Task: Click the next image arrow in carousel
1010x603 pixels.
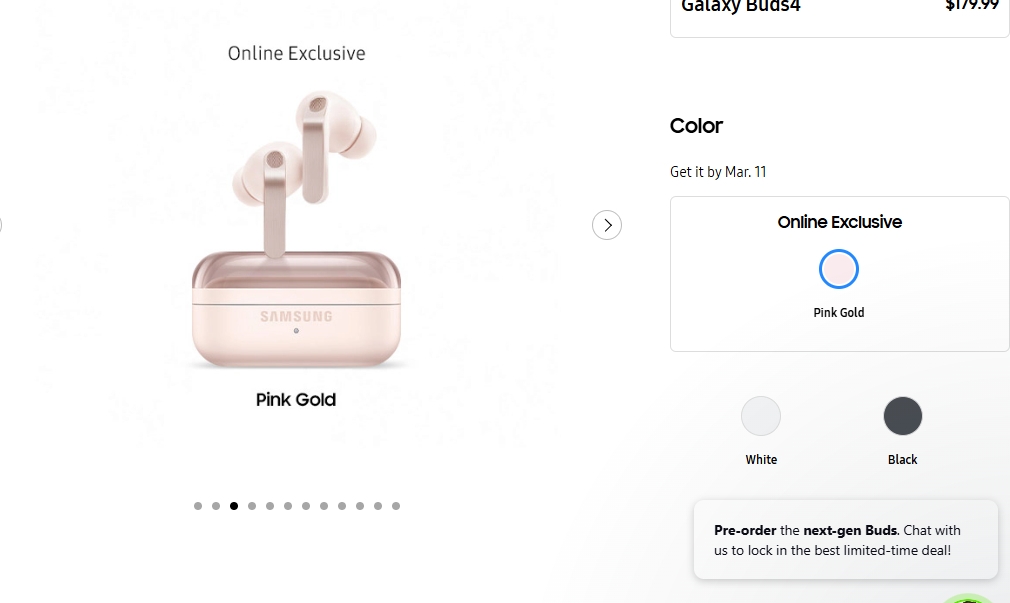Action: [x=607, y=225]
